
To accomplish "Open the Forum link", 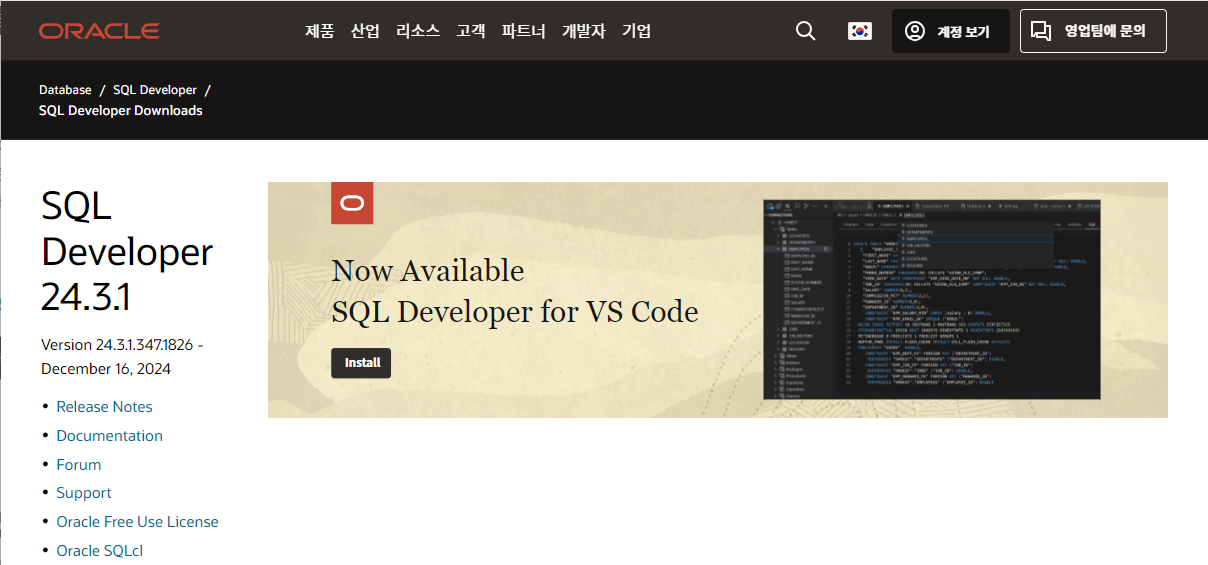I will click(x=78, y=465).
